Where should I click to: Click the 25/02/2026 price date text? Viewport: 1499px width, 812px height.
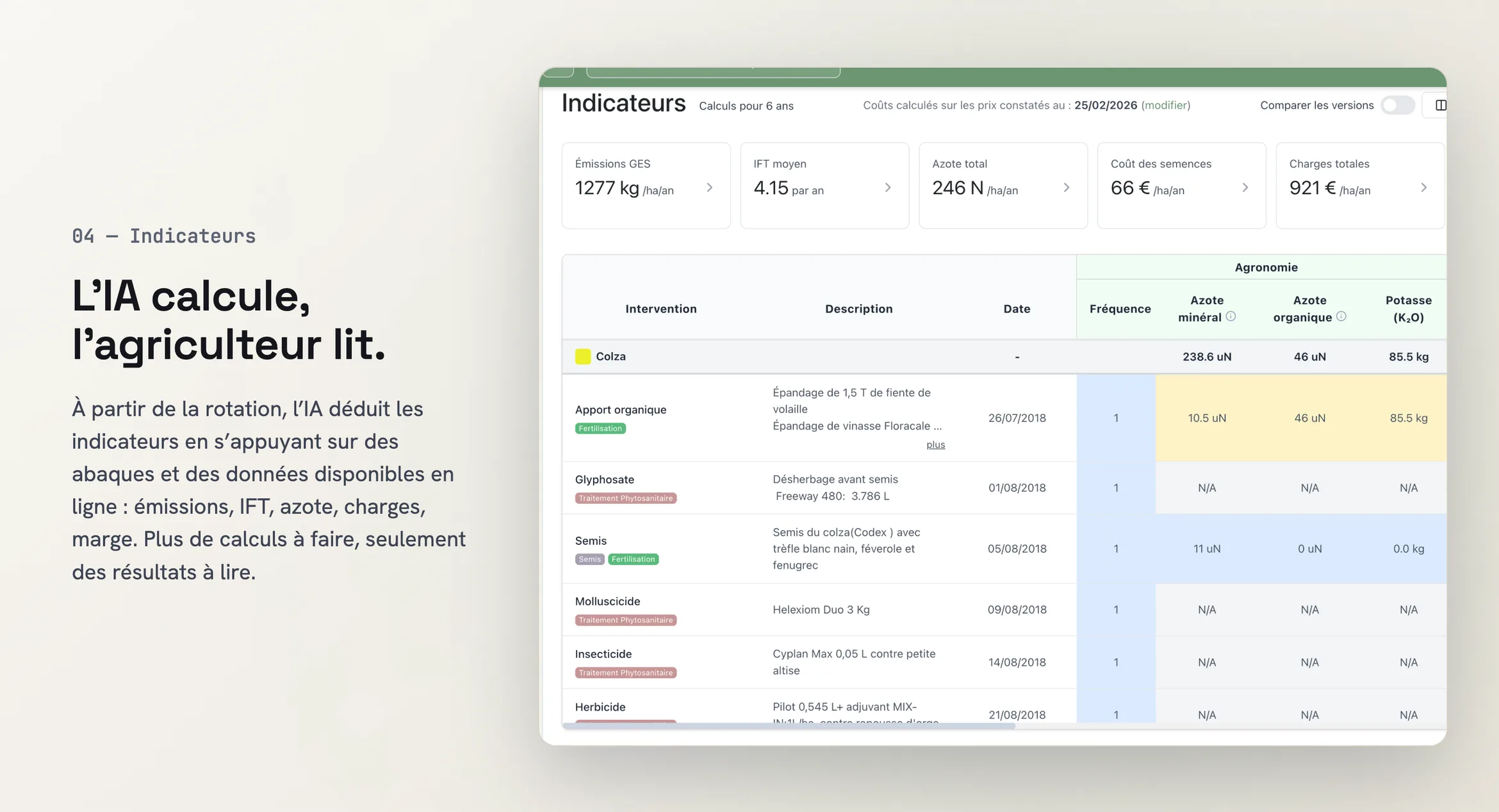1105,105
